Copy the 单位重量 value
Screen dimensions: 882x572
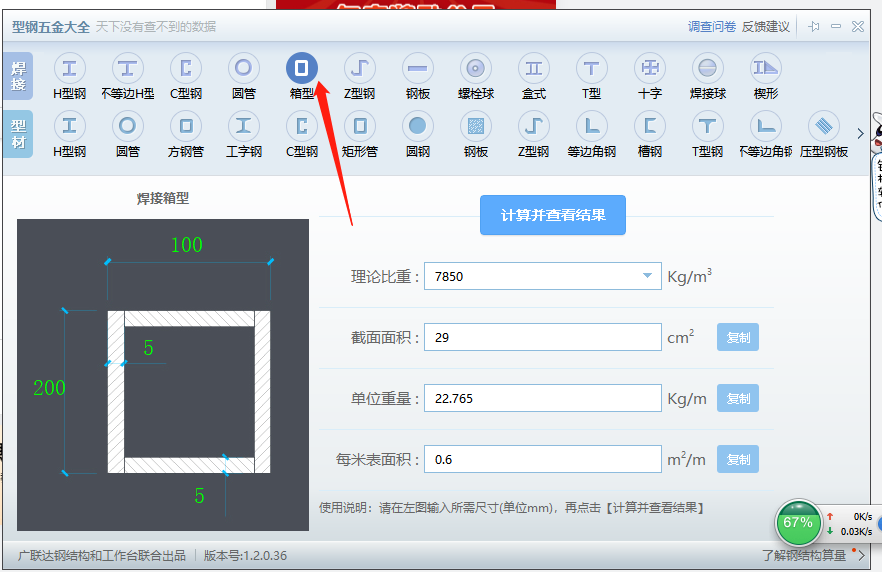(737, 398)
